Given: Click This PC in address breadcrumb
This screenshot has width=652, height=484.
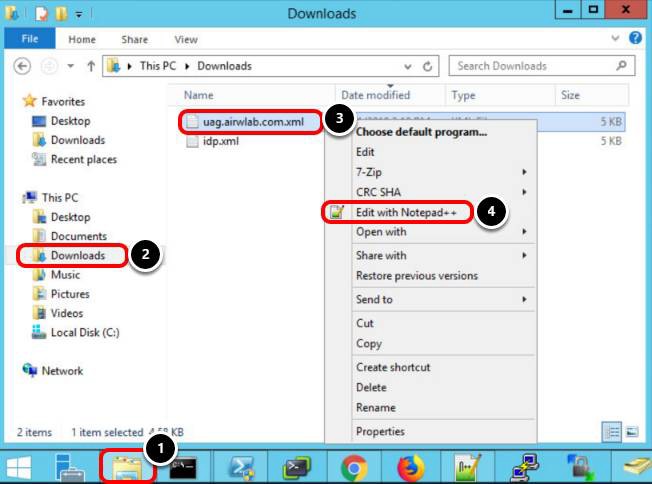Looking at the screenshot, I should pos(158,66).
